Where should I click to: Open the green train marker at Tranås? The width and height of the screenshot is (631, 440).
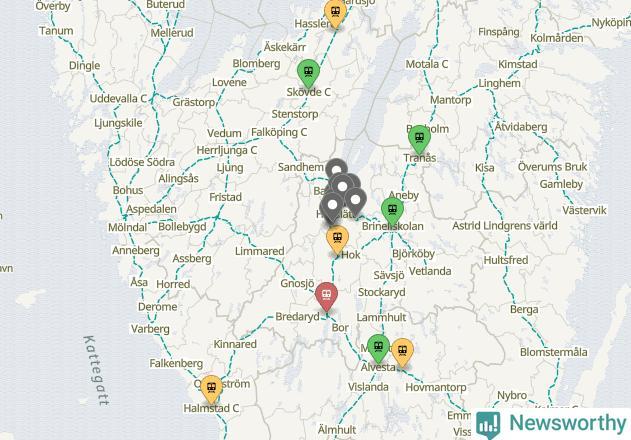[419, 139]
